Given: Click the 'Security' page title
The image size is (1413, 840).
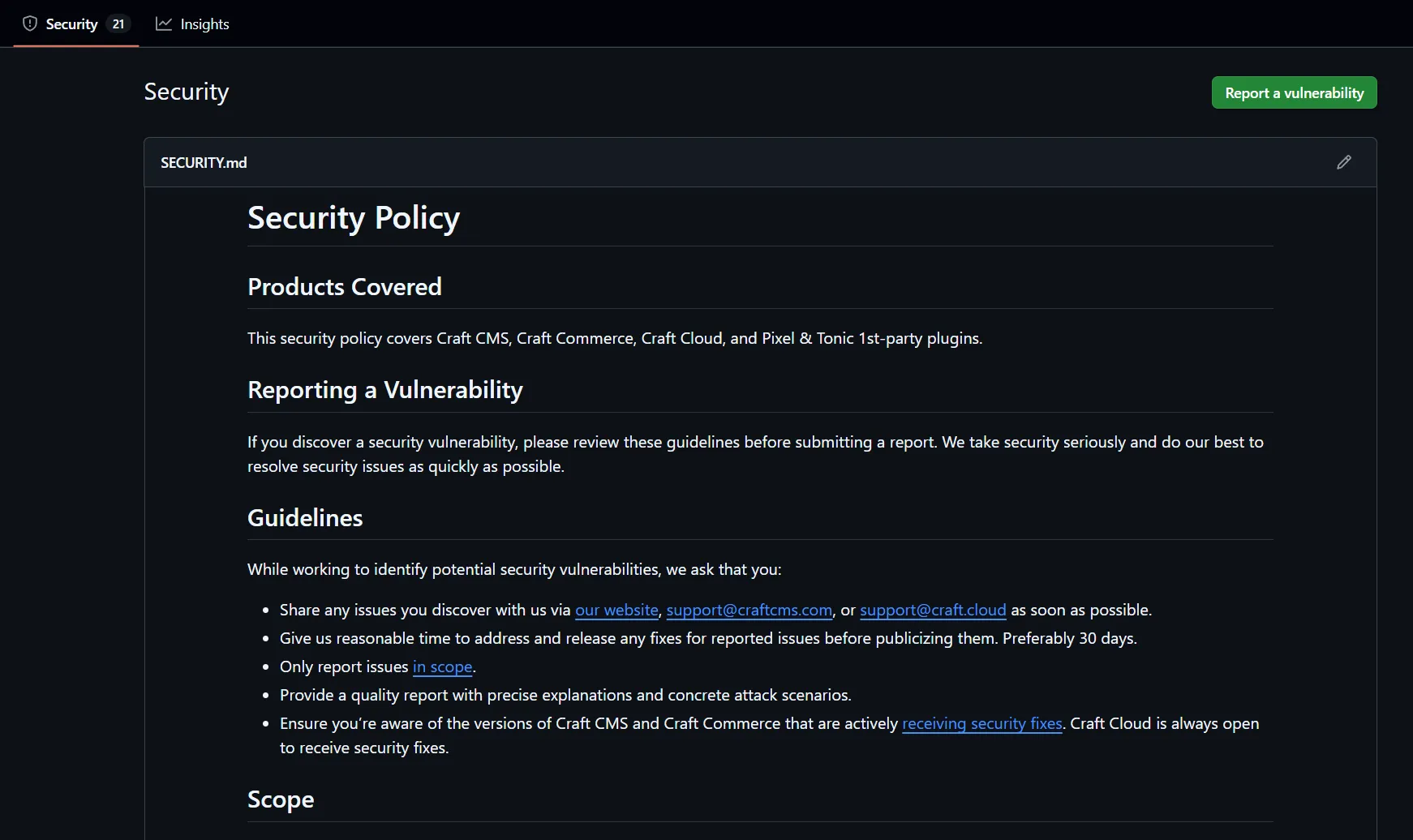Looking at the screenshot, I should point(187,92).
